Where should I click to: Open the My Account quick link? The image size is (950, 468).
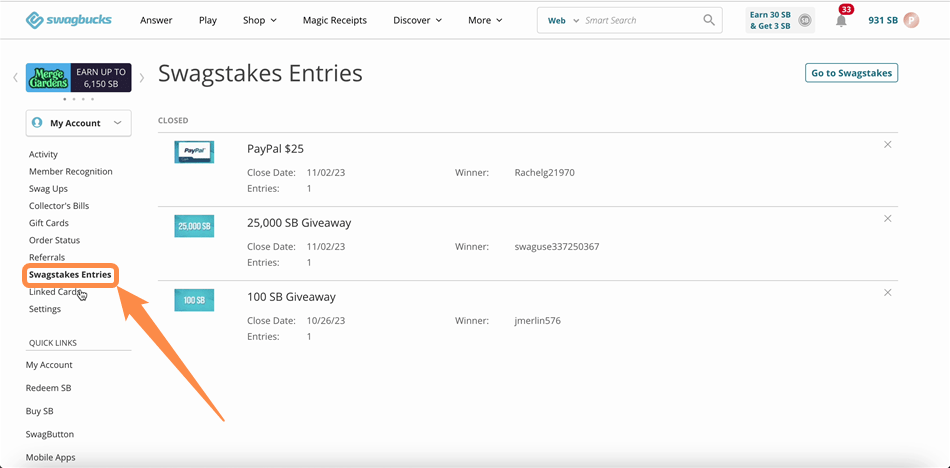pyautogui.click(x=49, y=365)
